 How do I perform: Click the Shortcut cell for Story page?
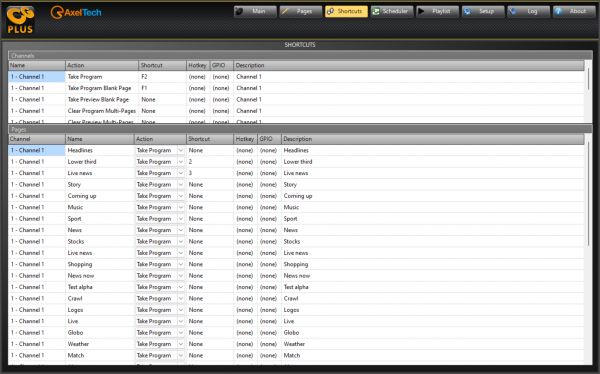[210, 185]
